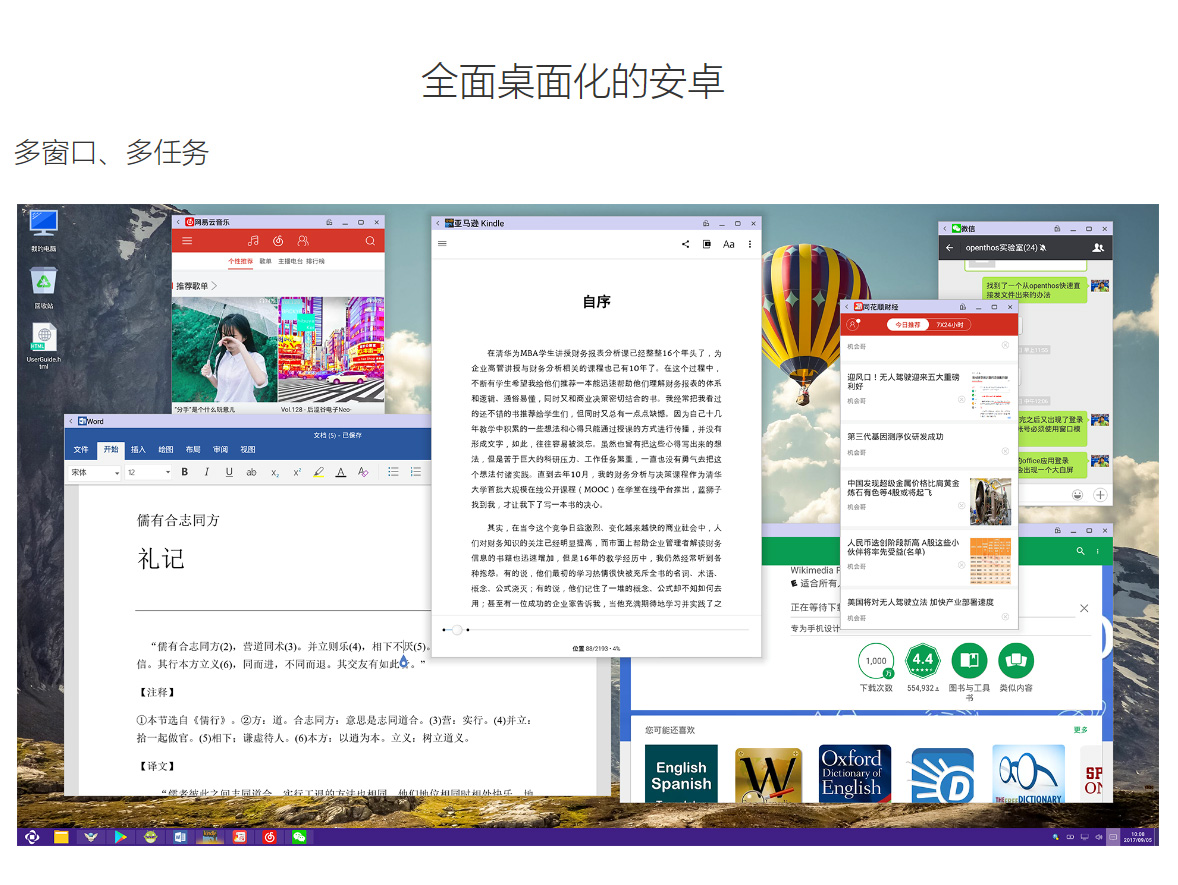This screenshot has width=1178, height=885.
Task: Open the friends tab in NetEase Music
Action: pyautogui.click(x=303, y=241)
